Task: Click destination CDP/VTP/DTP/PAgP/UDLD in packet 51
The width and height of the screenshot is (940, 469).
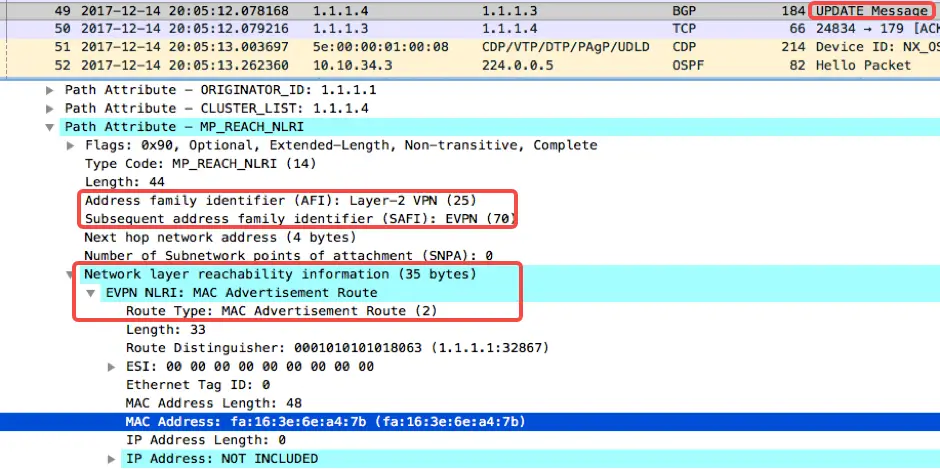Action: click(566, 47)
